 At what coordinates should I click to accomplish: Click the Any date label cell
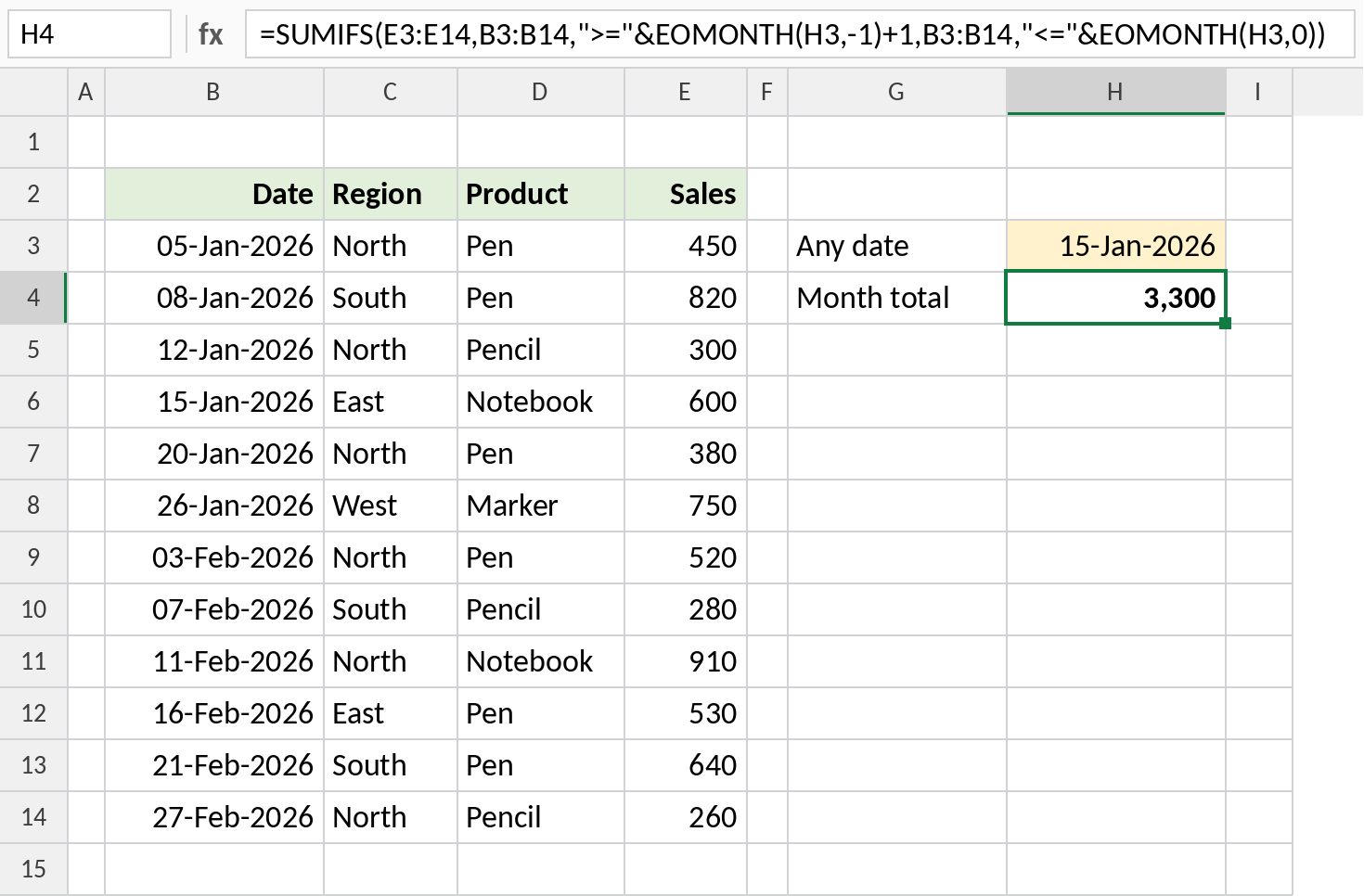[x=897, y=246]
